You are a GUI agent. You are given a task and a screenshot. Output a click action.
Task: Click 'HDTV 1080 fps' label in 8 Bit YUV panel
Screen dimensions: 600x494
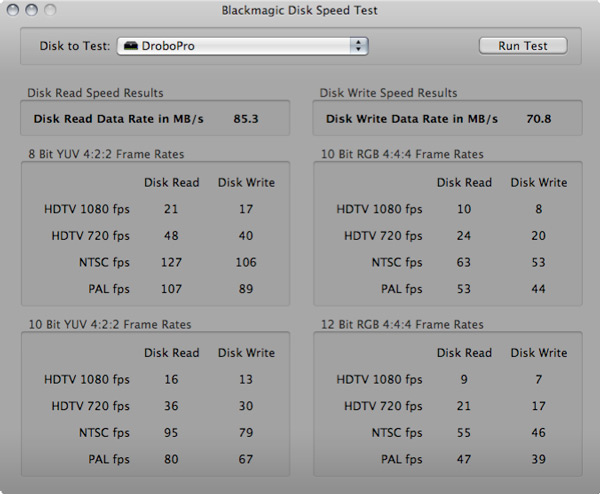87,209
